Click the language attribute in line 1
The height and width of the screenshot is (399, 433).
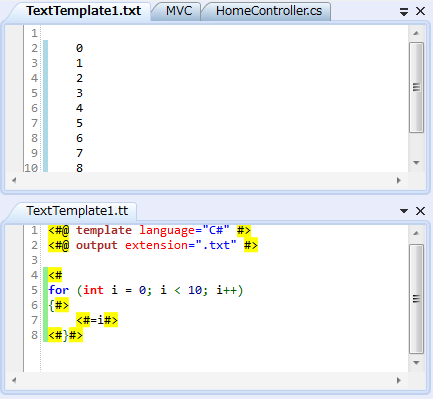click(167, 230)
